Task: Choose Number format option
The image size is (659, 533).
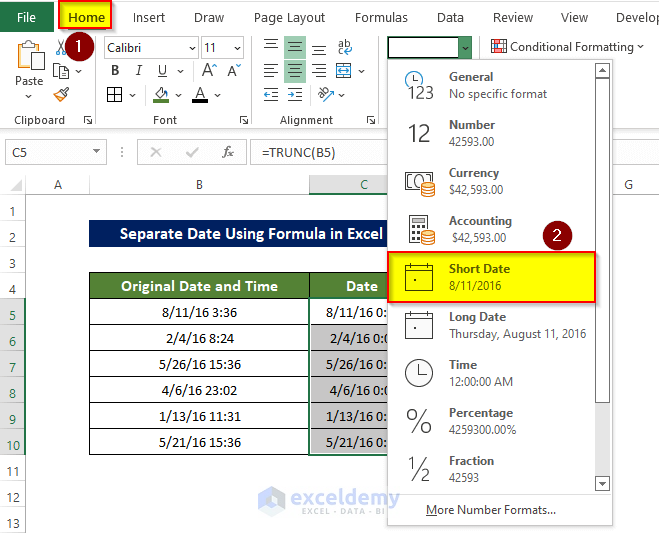Action: [x=491, y=133]
